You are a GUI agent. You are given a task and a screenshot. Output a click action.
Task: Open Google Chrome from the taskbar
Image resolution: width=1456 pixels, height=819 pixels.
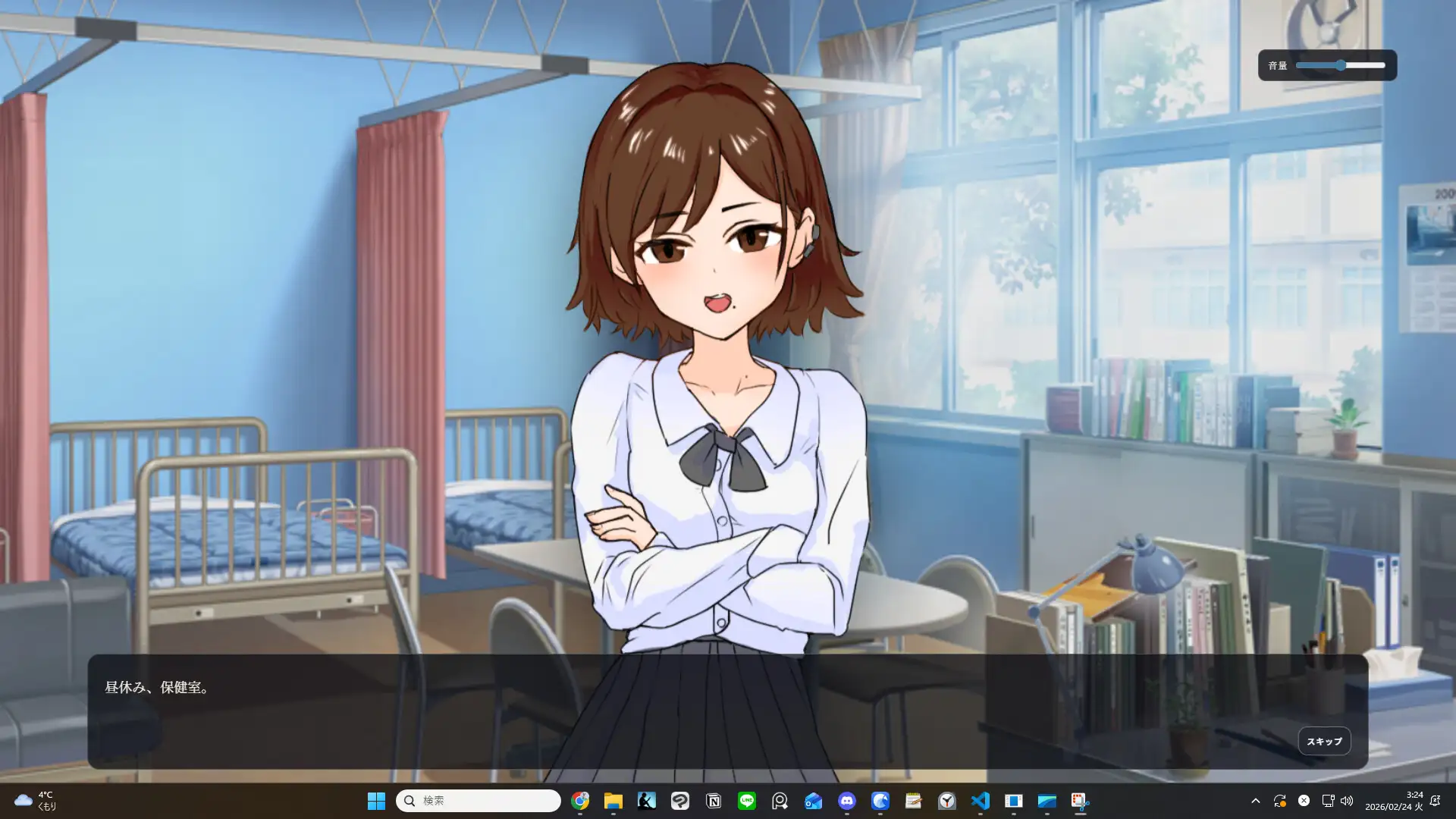pos(580,801)
